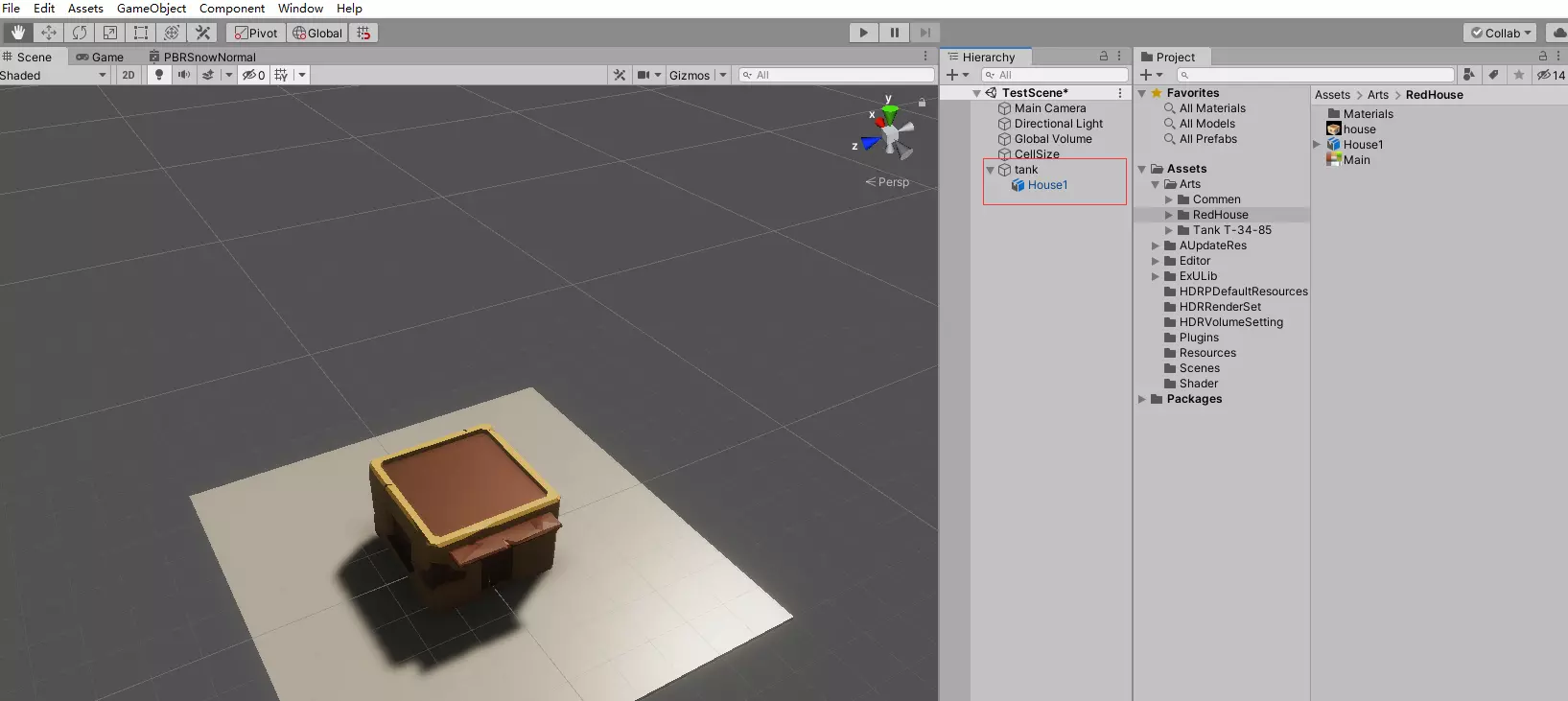Click the Pause button

[x=894, y=33]
